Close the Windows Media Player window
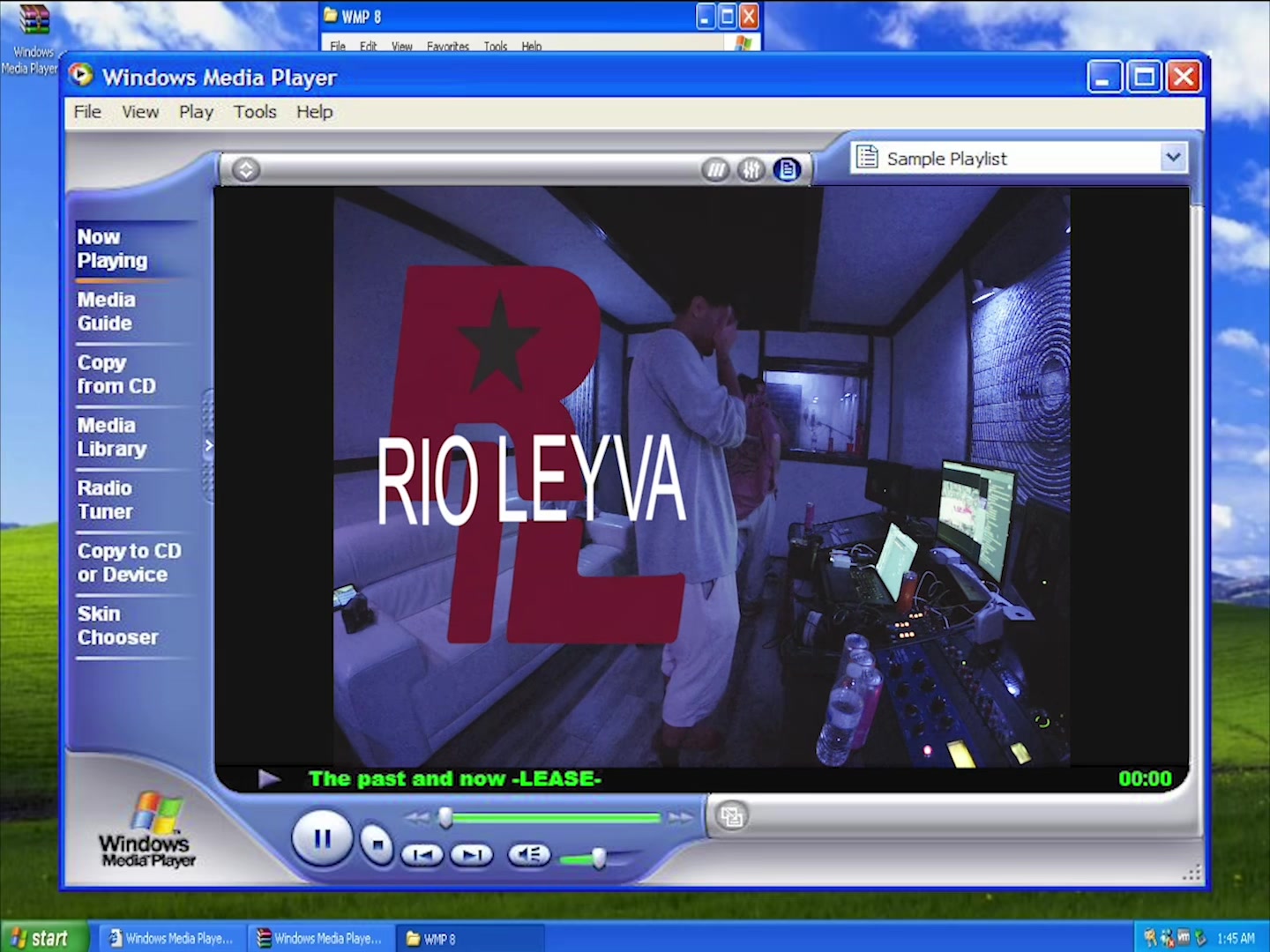This screenshot has height=952, width=1270. click(x=1184, y=78)
